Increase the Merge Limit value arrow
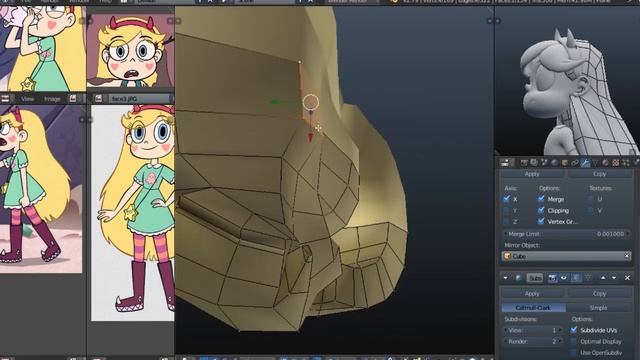640x360 pixels. [628, 234]
